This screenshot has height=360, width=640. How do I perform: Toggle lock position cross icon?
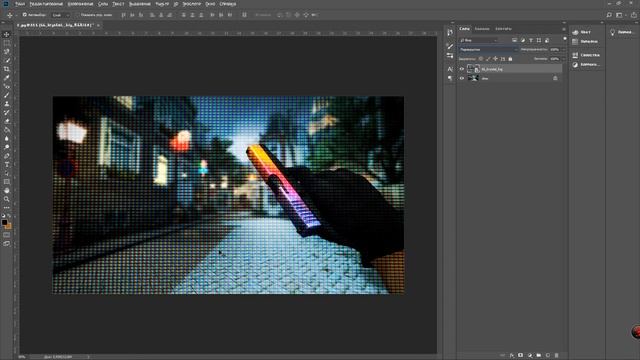point(496,59)
